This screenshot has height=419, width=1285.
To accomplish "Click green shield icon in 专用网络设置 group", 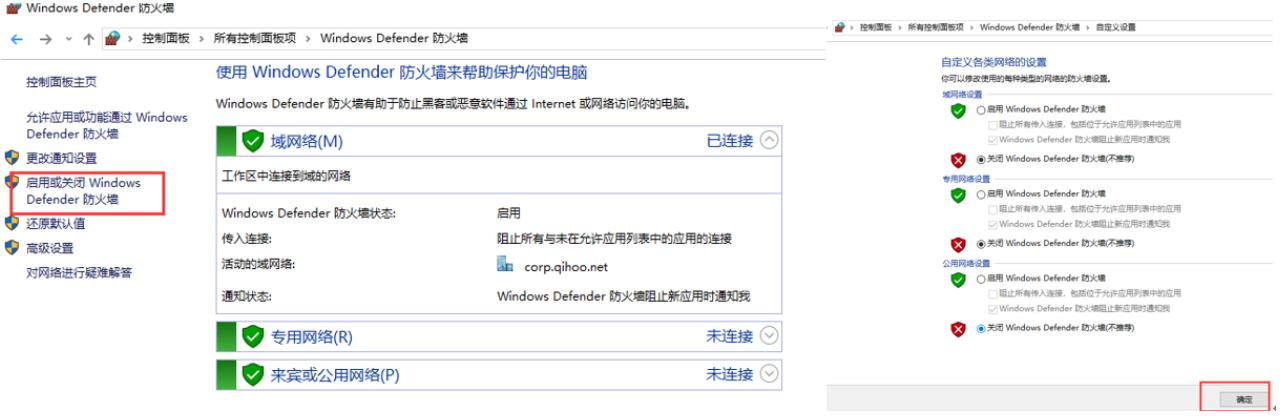I will 958,196.
